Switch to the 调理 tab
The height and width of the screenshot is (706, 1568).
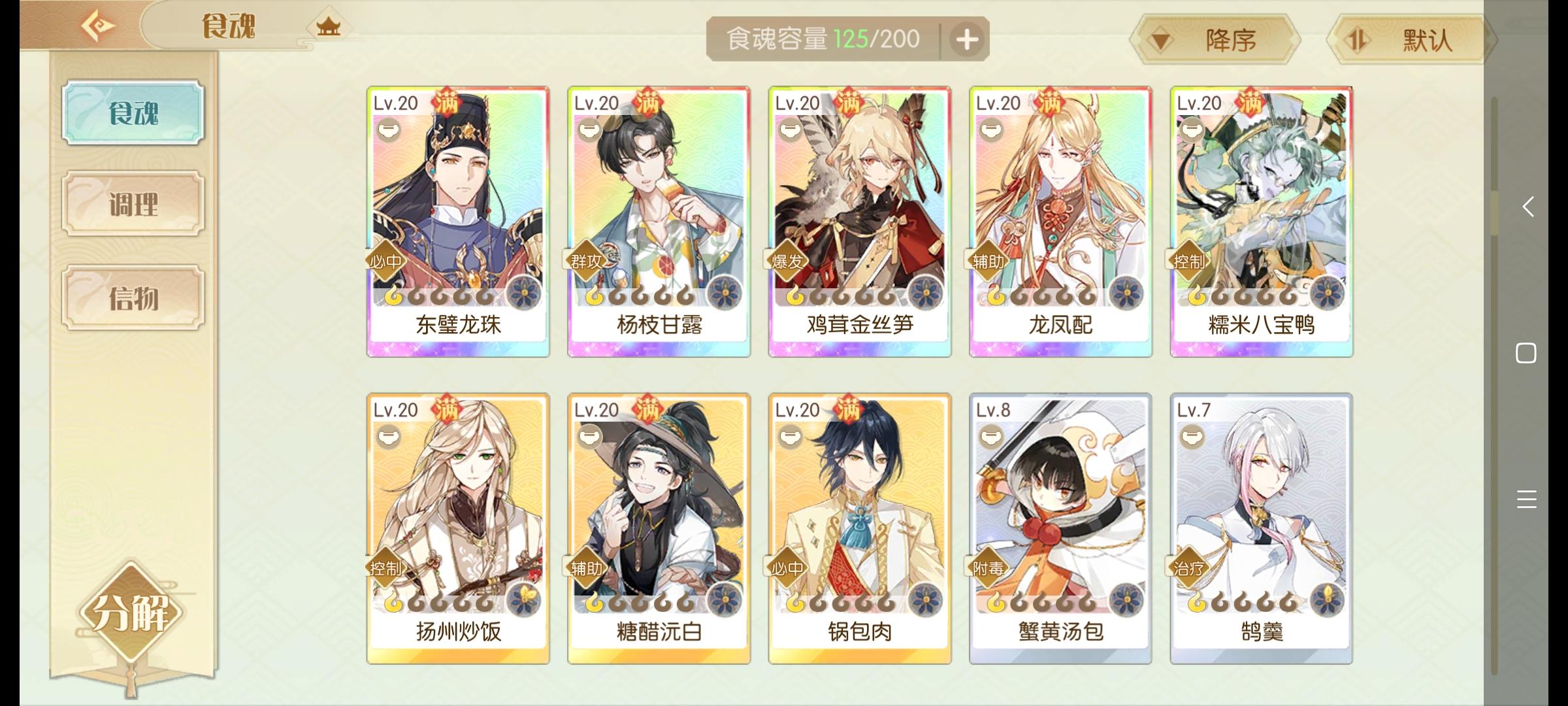(x=133, y=204)
